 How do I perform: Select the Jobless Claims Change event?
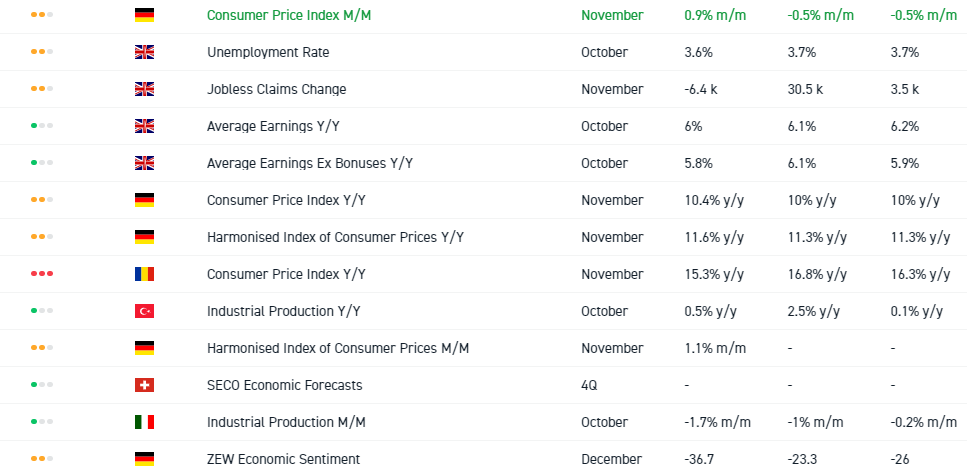[x=276, y=89]
